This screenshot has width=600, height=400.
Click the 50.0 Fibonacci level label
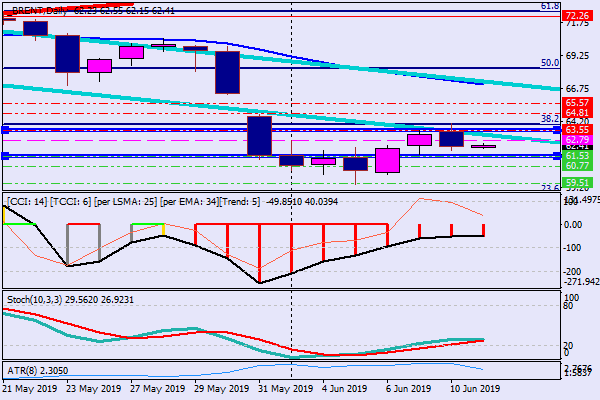[x=549, y=62]
